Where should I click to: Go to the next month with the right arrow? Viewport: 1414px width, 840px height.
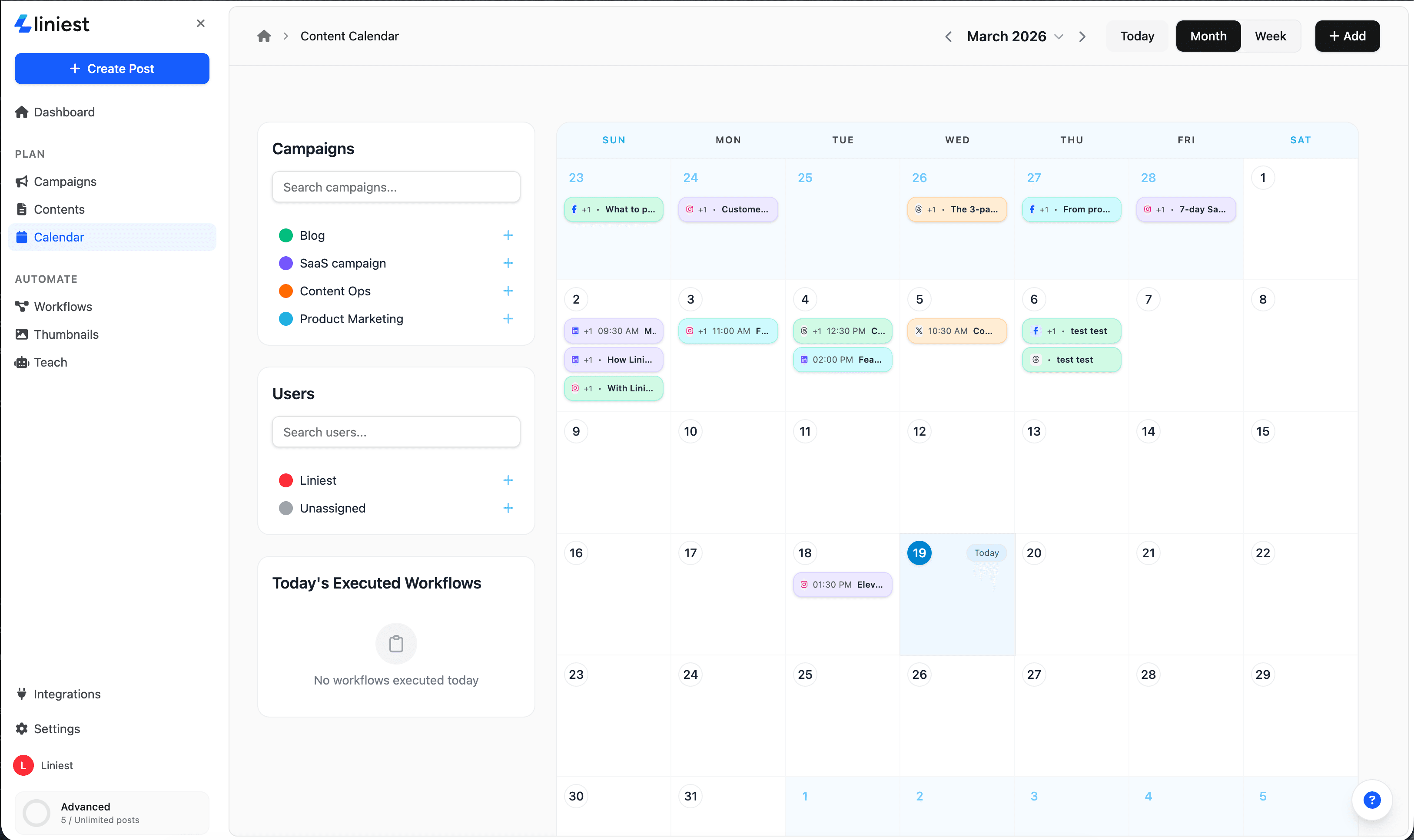(x=1082, y=36)
